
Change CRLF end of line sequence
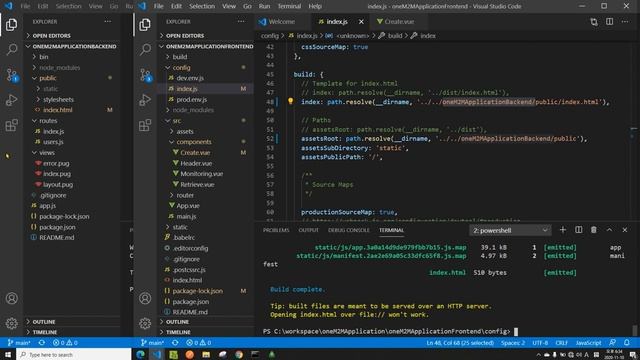coord(562,343)
